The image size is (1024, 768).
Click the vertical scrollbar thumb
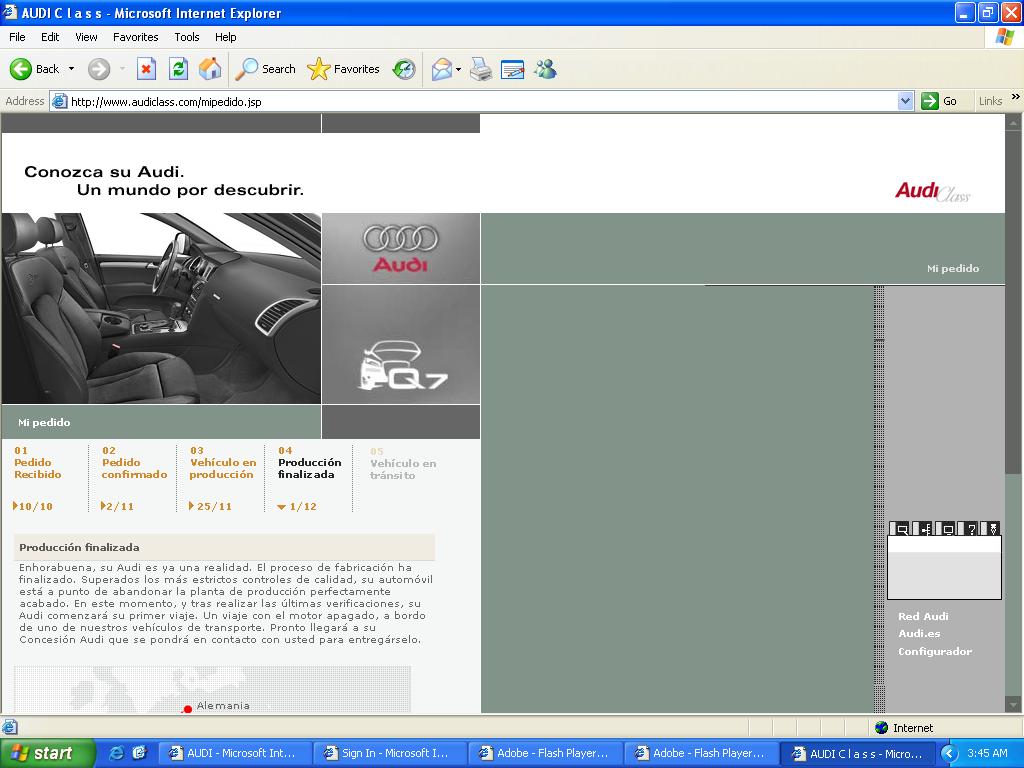pos(1013,300)
